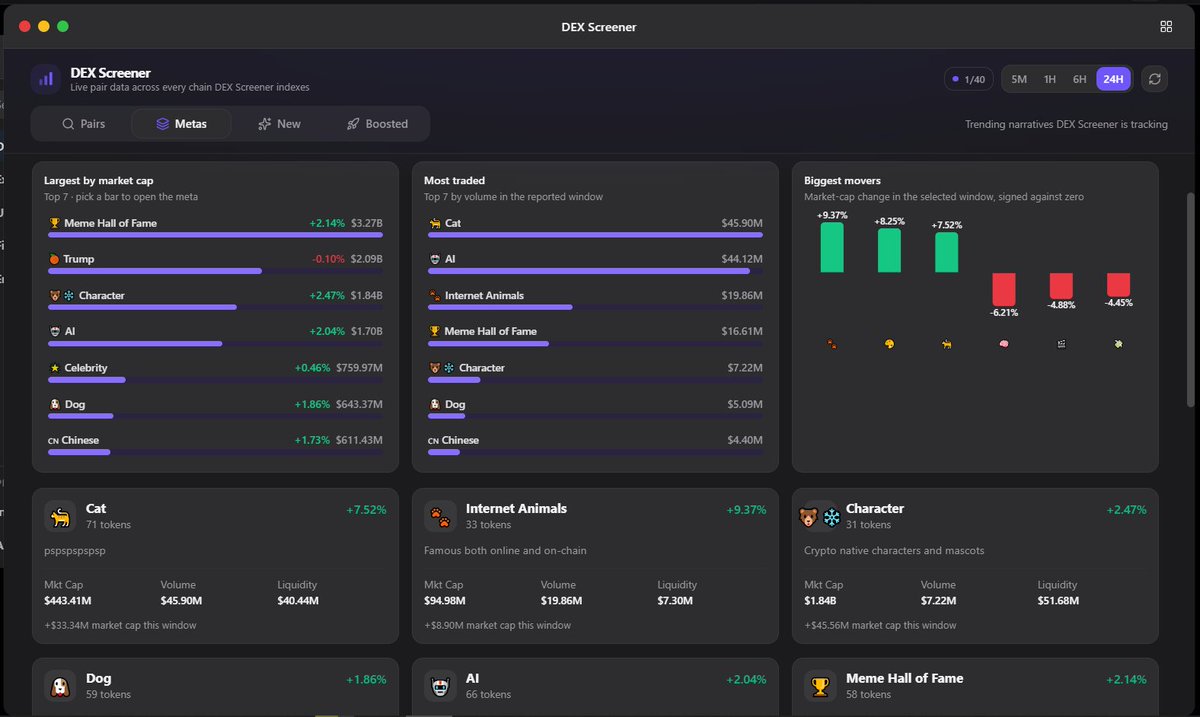1200x717 pixels.
Task: Open Chinese row in Largest by market cap
Action: 215,445
